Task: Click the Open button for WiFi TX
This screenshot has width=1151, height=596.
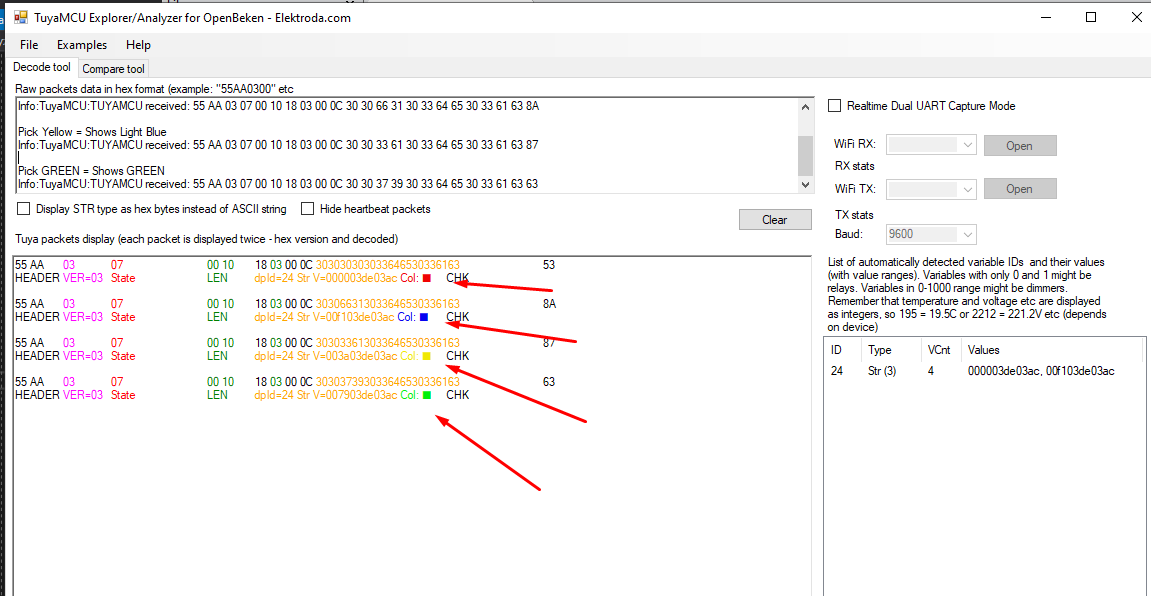Action: pyautogui.click(x=1020, y=189)
